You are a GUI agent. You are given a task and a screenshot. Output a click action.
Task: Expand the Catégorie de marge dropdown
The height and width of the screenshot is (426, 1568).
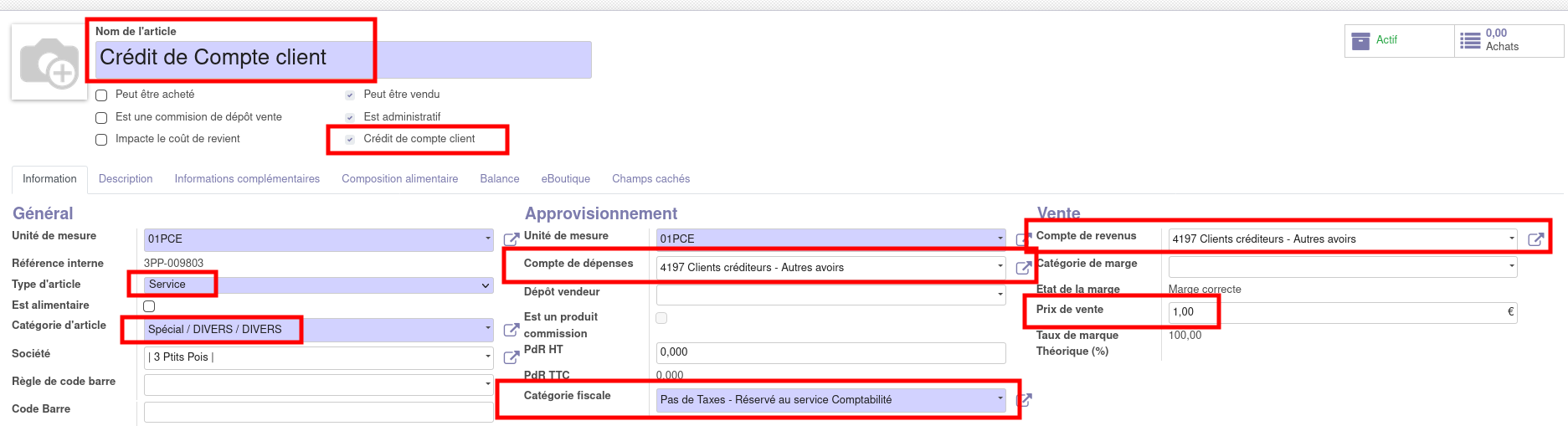point(1342,267)
